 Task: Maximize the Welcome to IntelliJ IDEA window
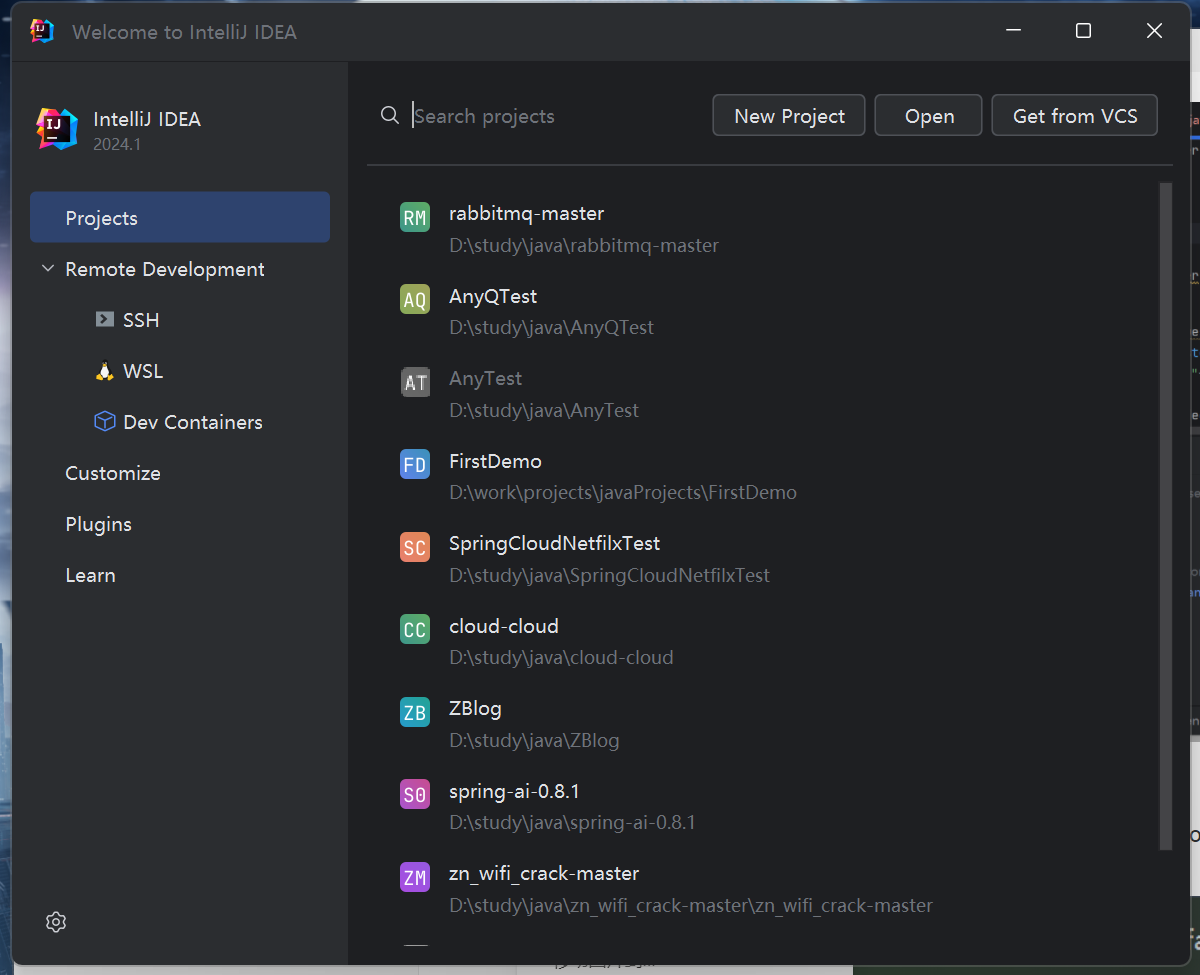click(1083, 31)
